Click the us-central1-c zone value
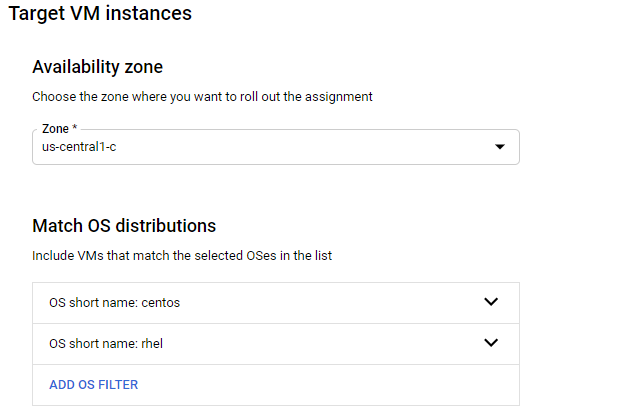 80,147
